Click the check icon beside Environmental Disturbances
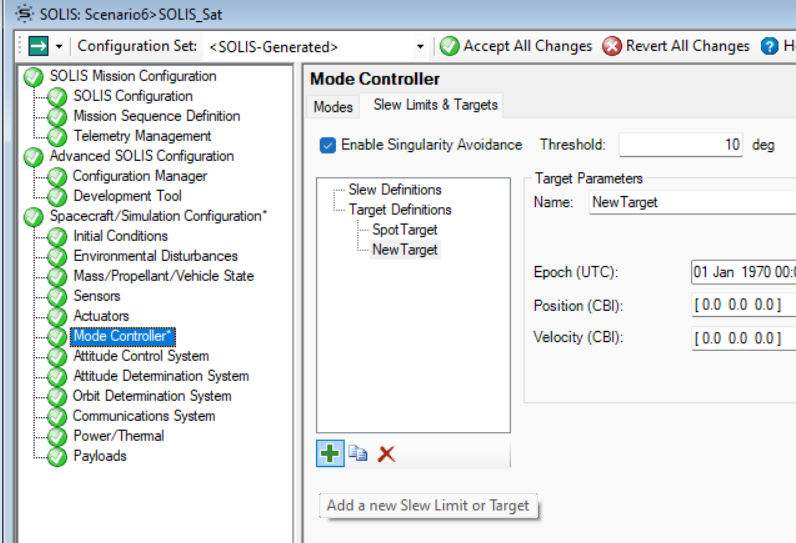Image resolution: width=796 pixels, height=543 pixels. coord(57,257)
